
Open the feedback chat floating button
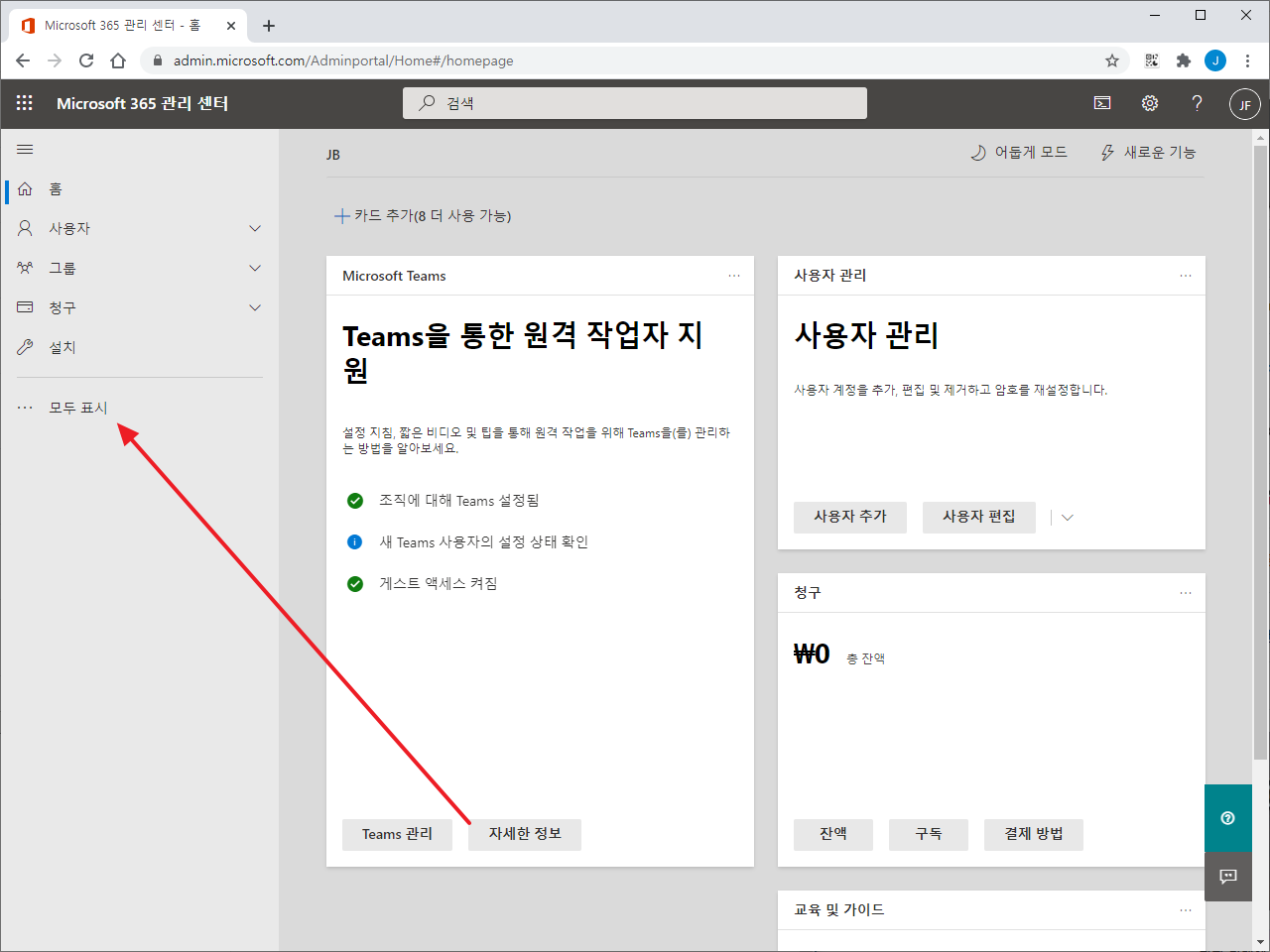tap(1228, 877)
